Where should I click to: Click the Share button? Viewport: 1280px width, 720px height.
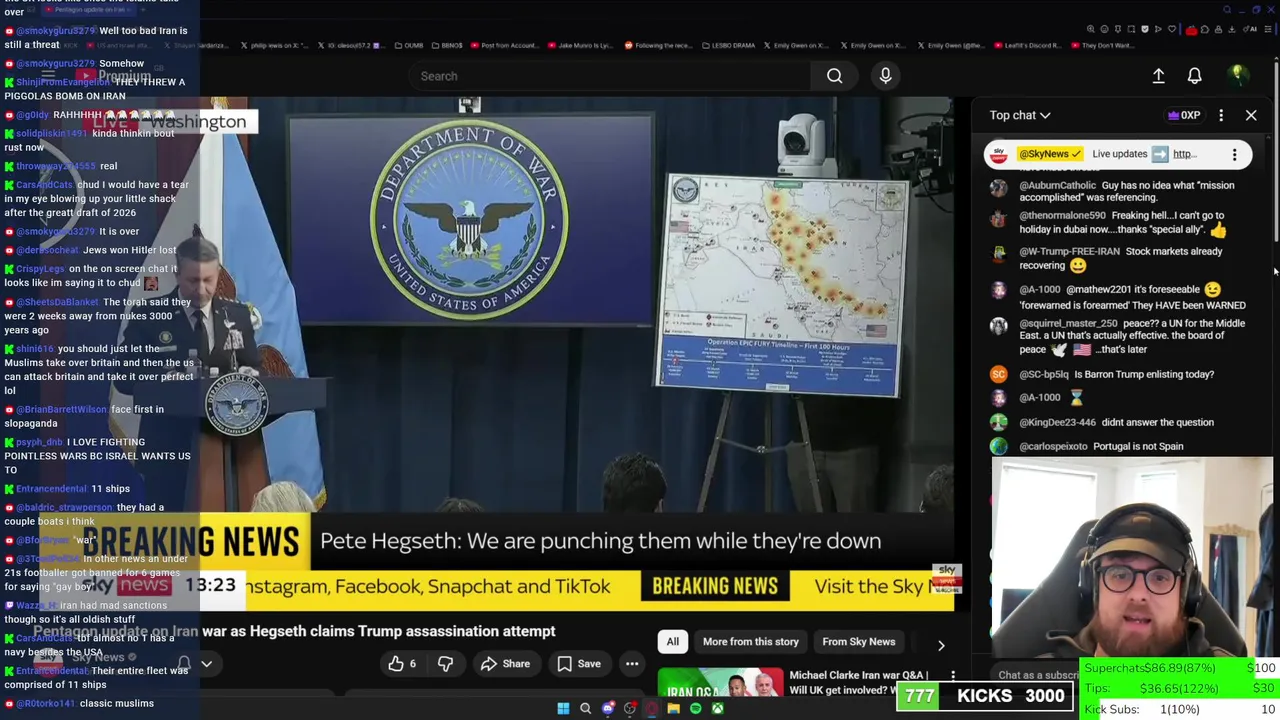pos(505,664)
